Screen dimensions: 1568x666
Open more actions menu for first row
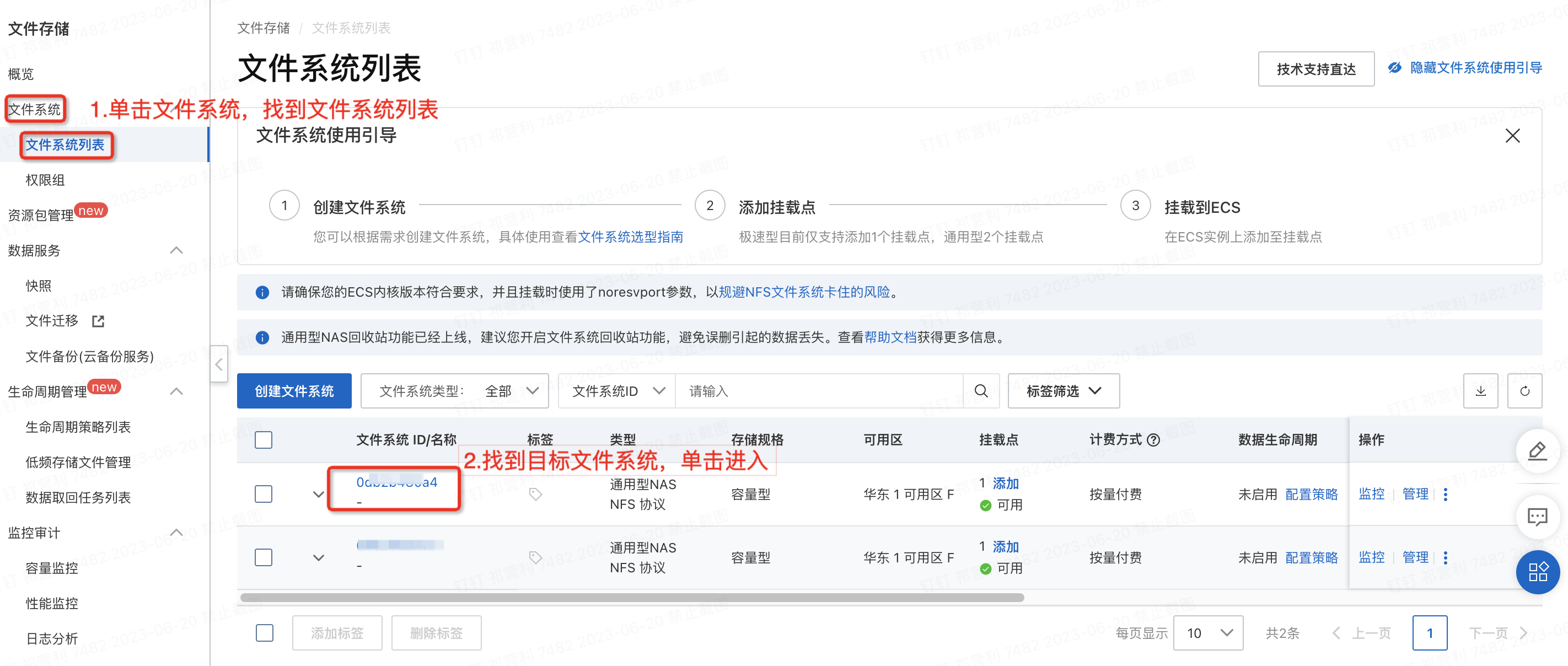point(1446,494)
